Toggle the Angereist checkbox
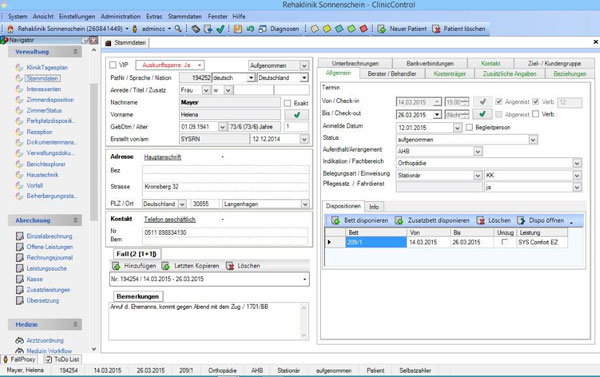This screenshot has height=377, width=600. click(x=499, y=101)
